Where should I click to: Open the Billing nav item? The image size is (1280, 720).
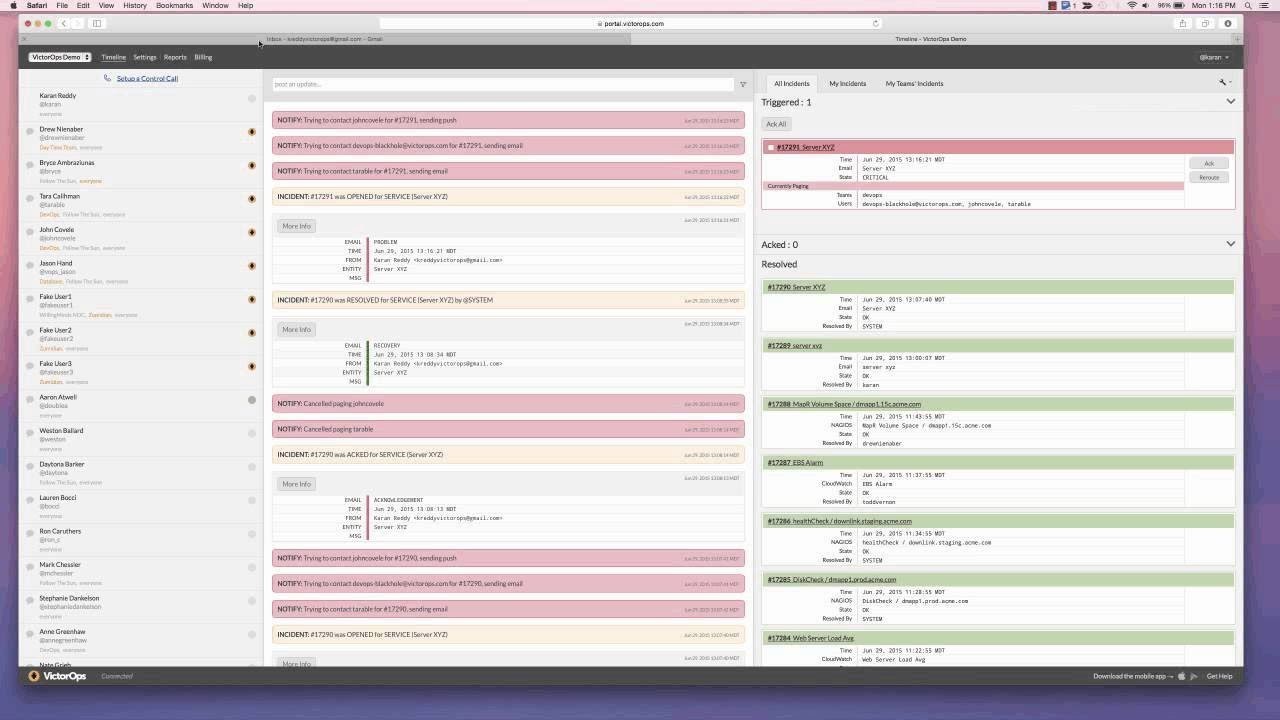coord(203,57)
